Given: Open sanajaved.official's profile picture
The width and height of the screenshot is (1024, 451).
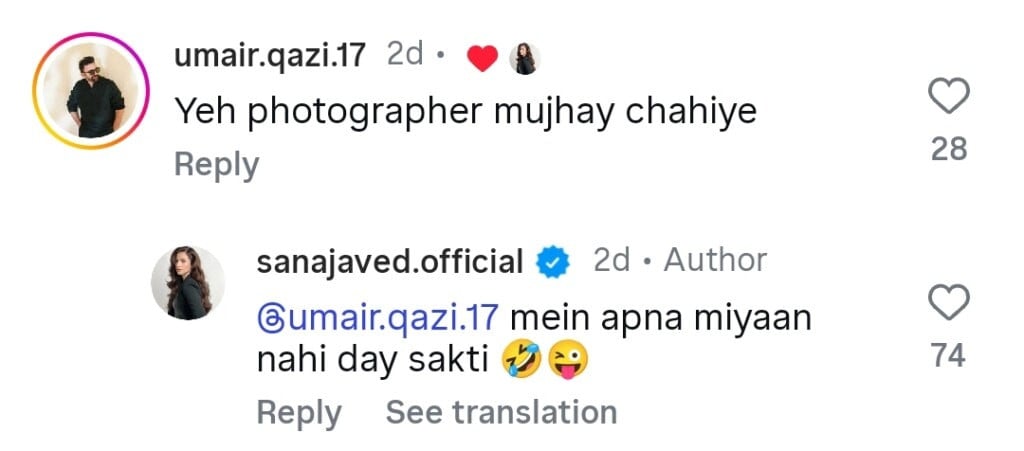Looking at the screenshot, I should 187,283.
